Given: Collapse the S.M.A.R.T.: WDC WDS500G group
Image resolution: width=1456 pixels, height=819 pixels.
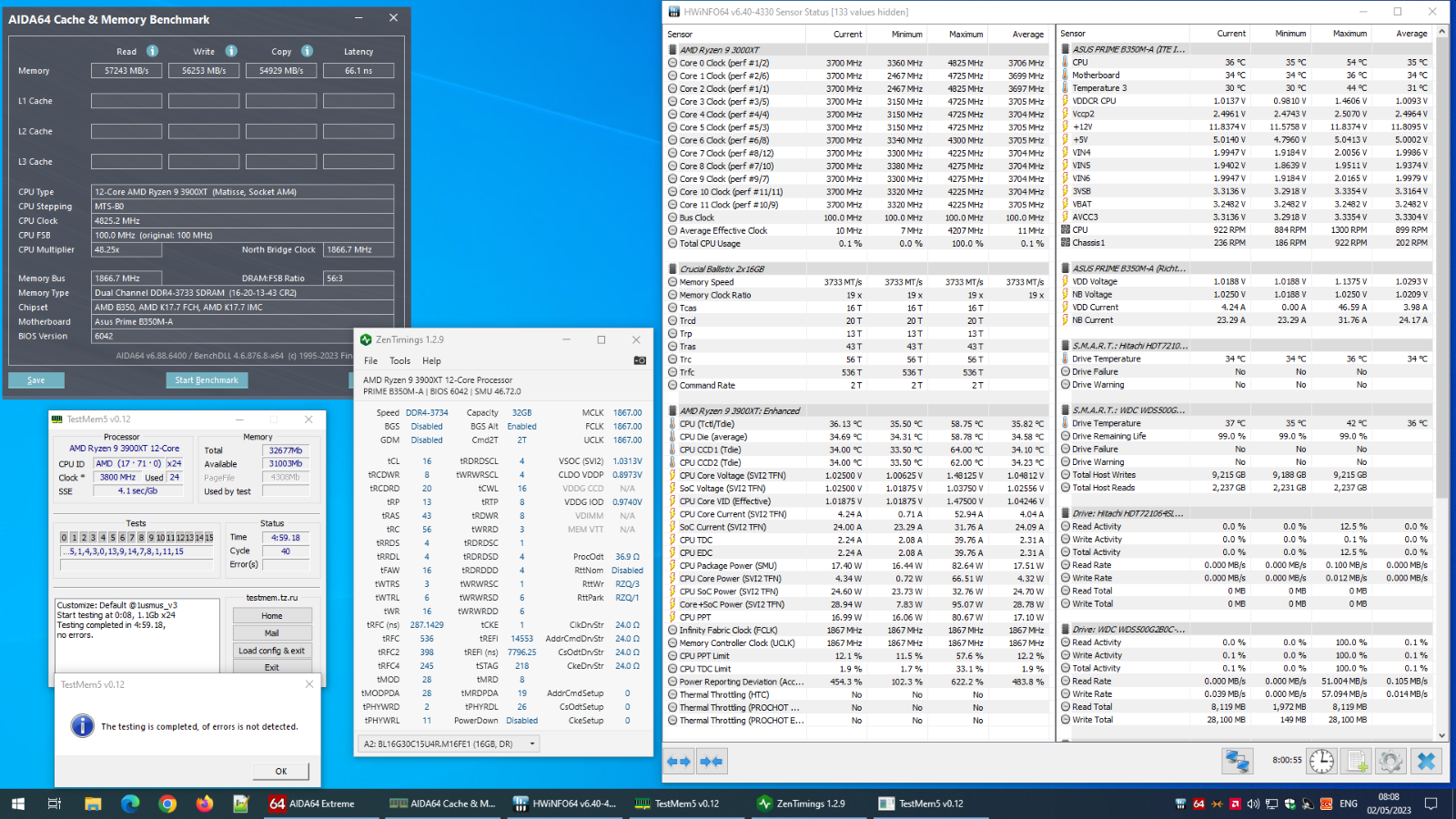Looking at the screenshot, I should pyautogui.click(x=1066, y=410).
